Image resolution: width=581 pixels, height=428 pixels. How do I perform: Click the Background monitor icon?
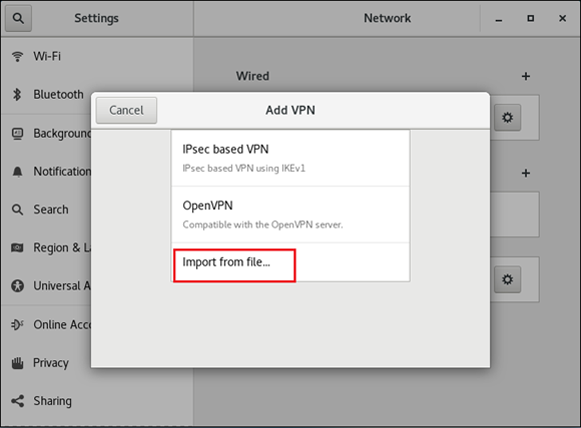(17, 133)
